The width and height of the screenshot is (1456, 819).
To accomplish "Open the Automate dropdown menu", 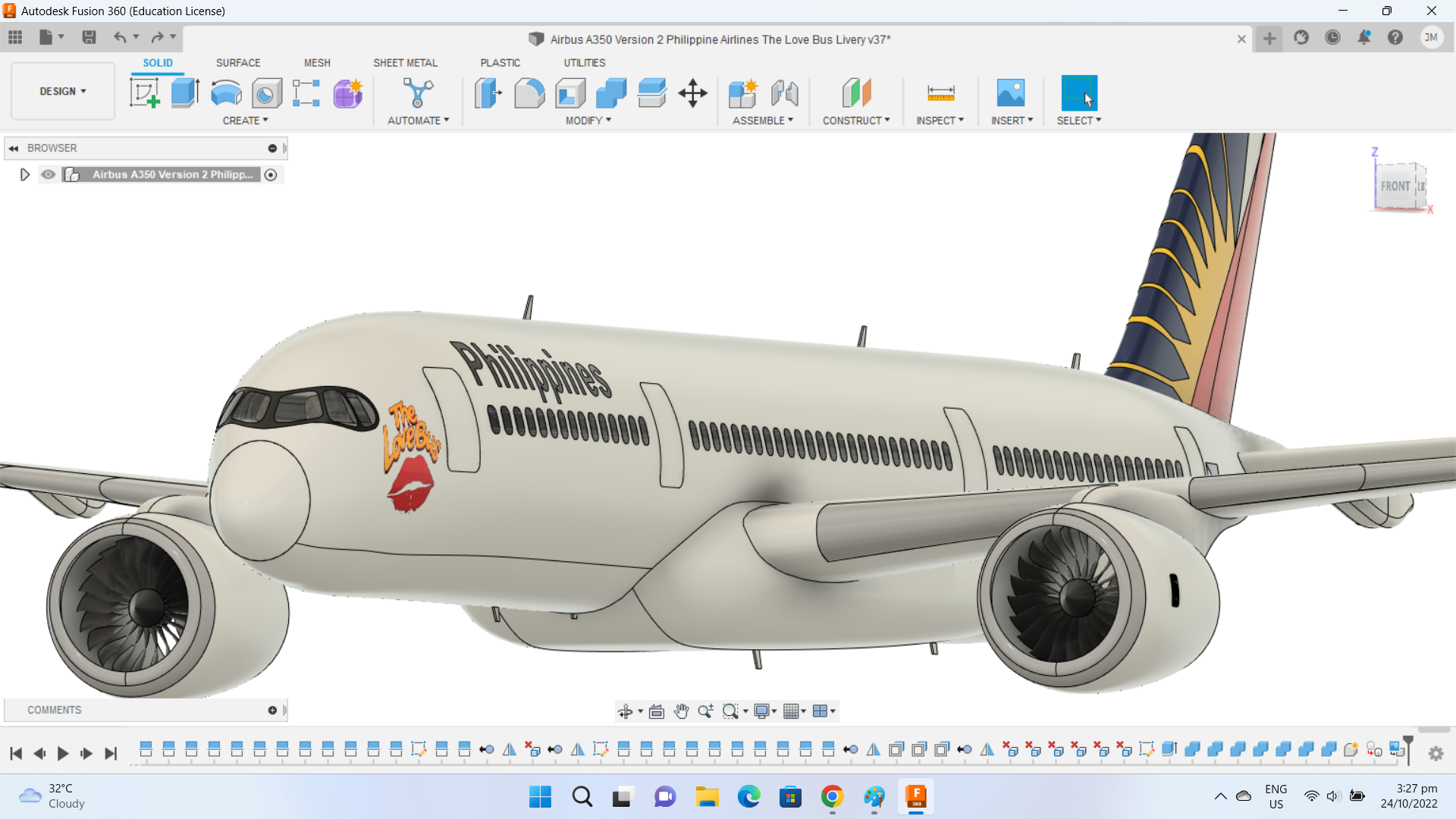I will pyautogui.click(x=419, y=121).
